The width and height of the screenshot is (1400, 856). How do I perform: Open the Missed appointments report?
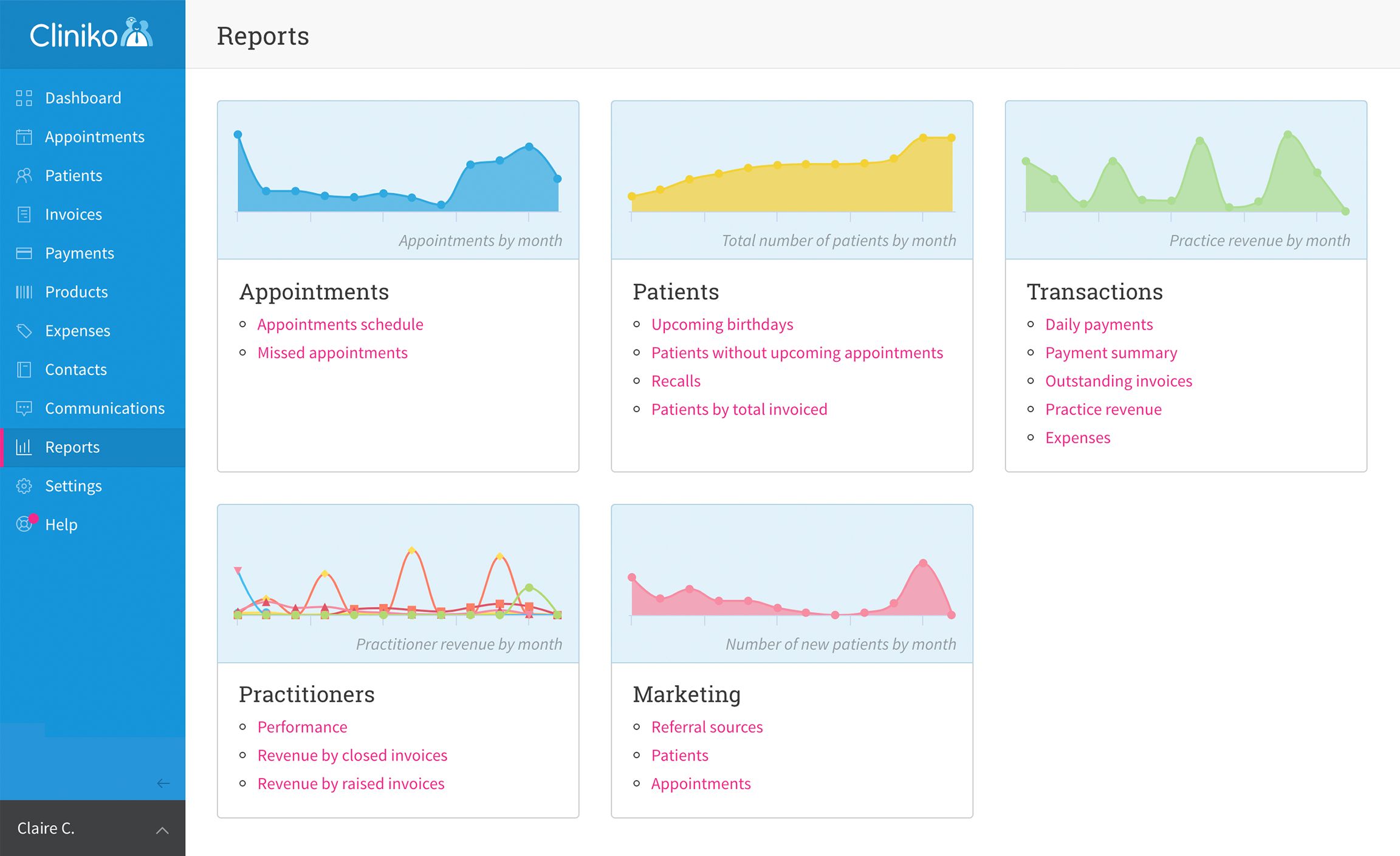tap(332, 352)
